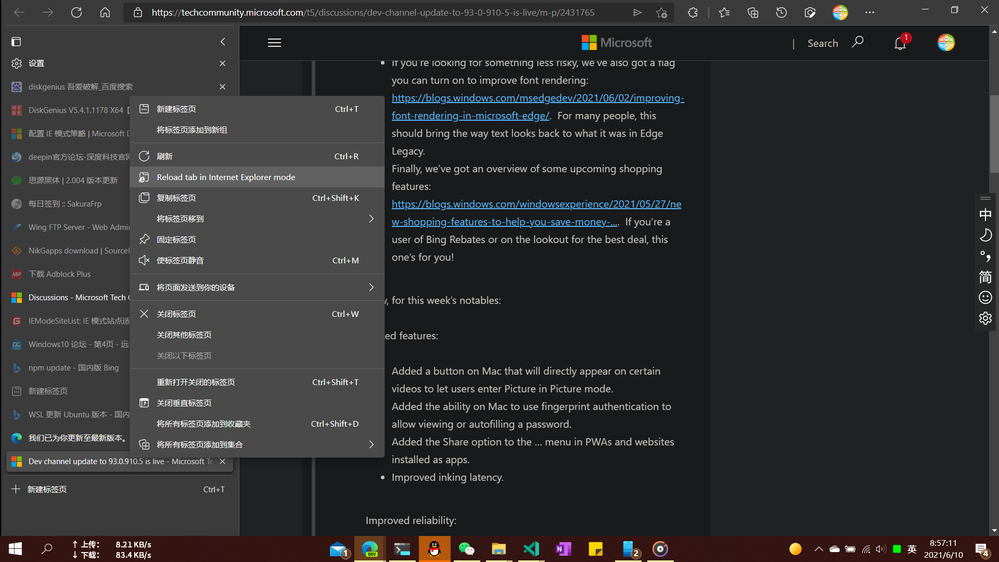
Task: Expand 将页面发送到你的设备 submenu
Action: click(x=257, y=287)
